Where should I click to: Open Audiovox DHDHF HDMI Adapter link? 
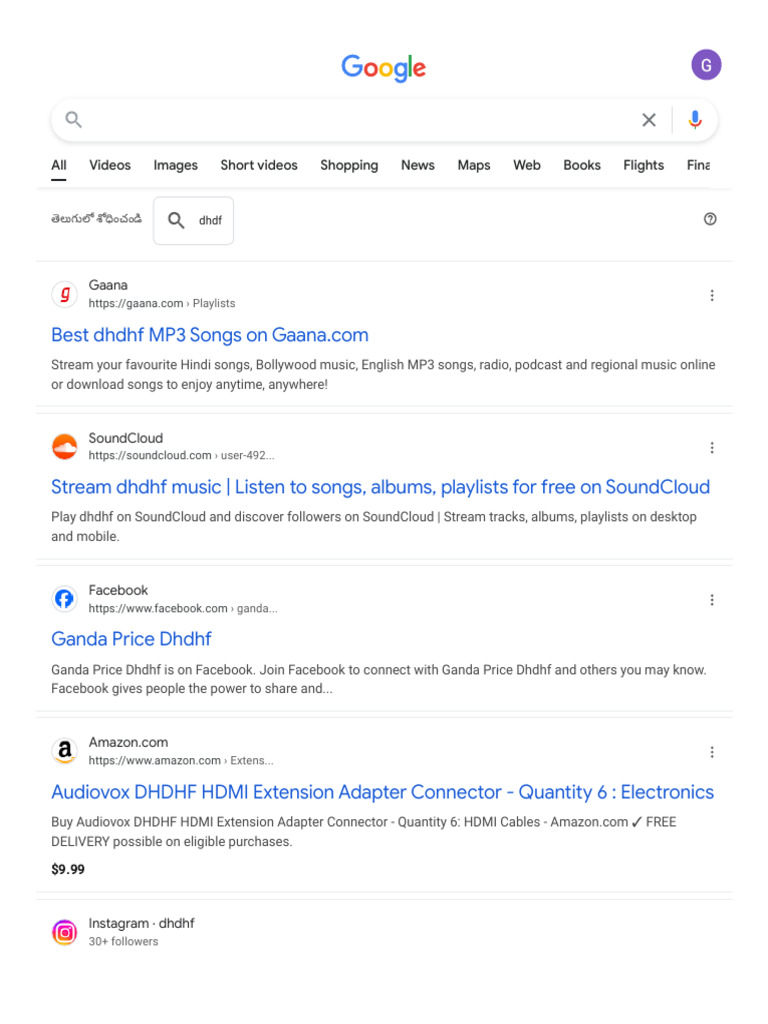click(382, 792)
